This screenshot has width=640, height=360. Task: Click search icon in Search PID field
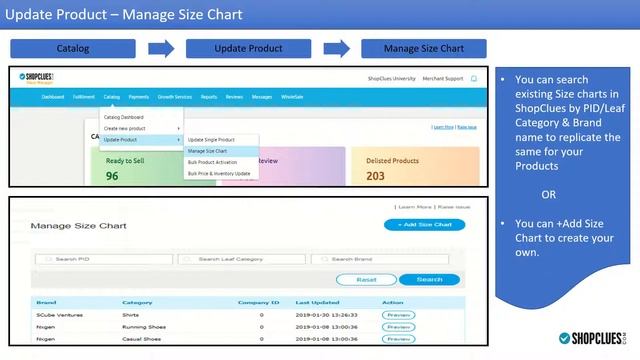click(x=48, y=259)
